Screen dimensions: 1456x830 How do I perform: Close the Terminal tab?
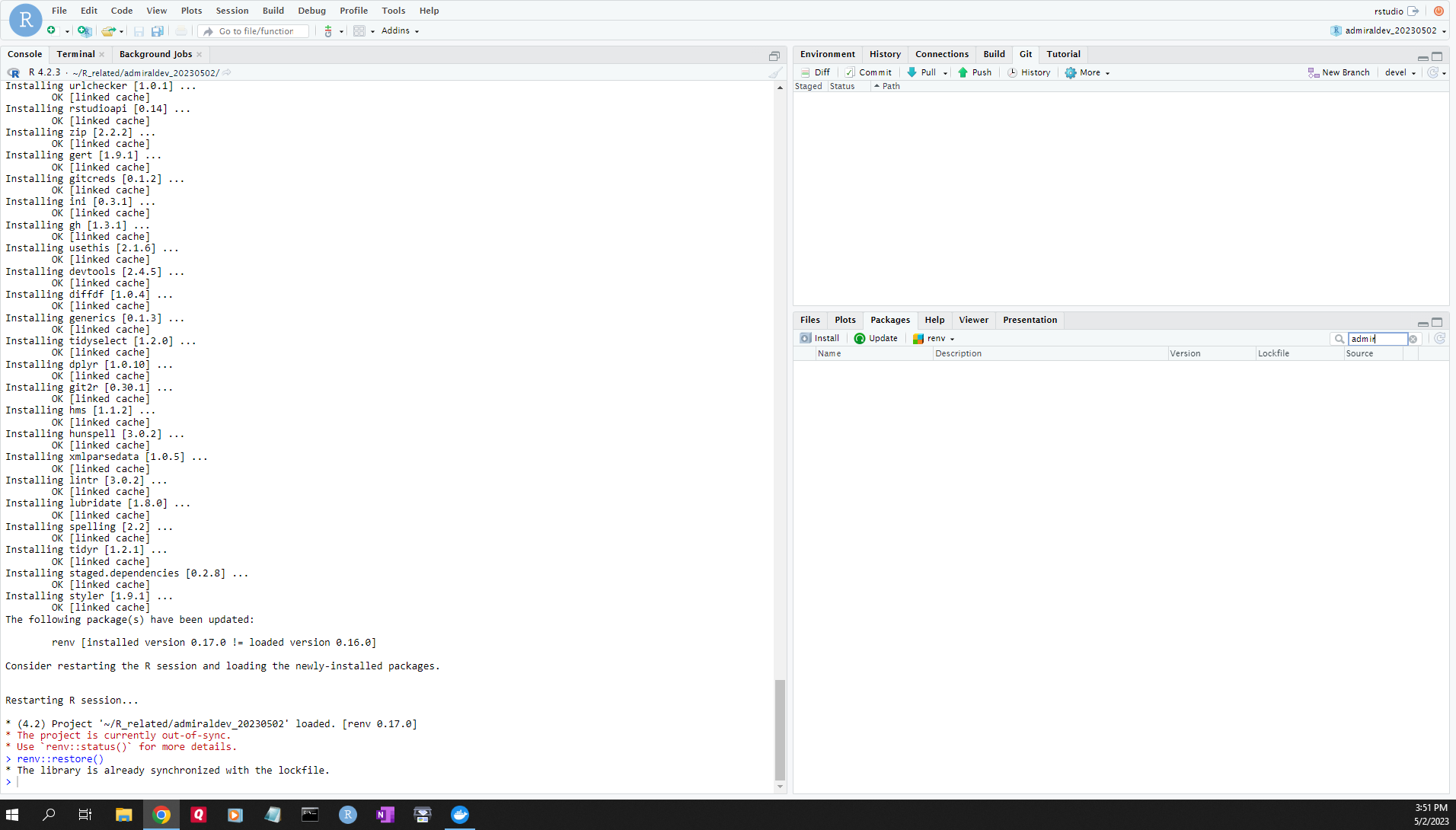101,54
